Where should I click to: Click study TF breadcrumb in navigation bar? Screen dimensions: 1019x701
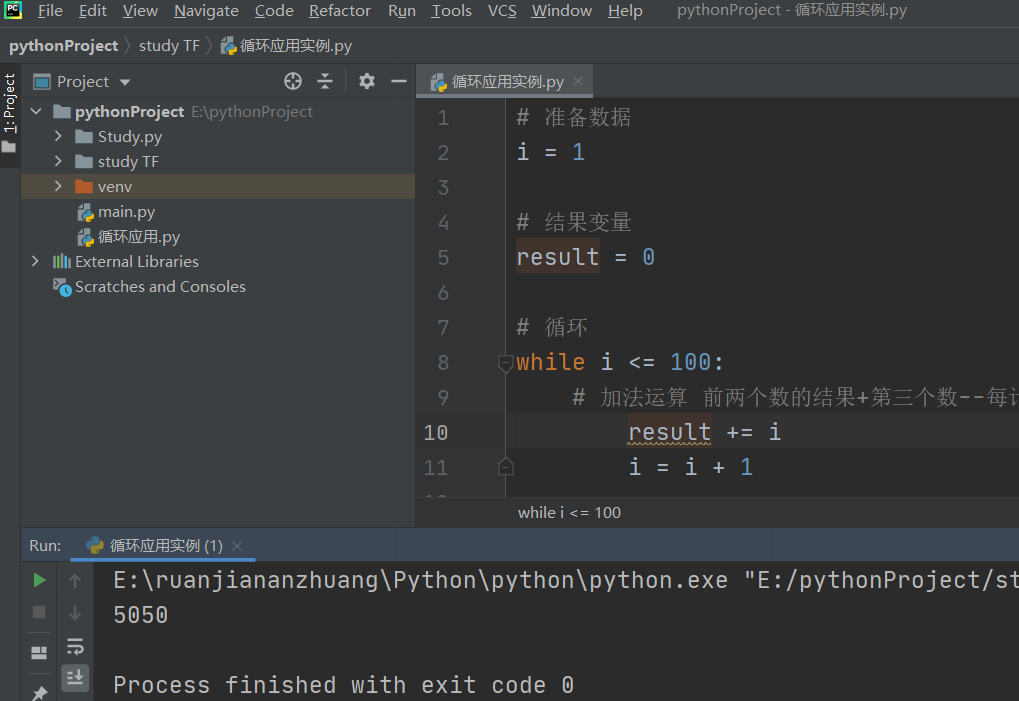tap(169, 45)
